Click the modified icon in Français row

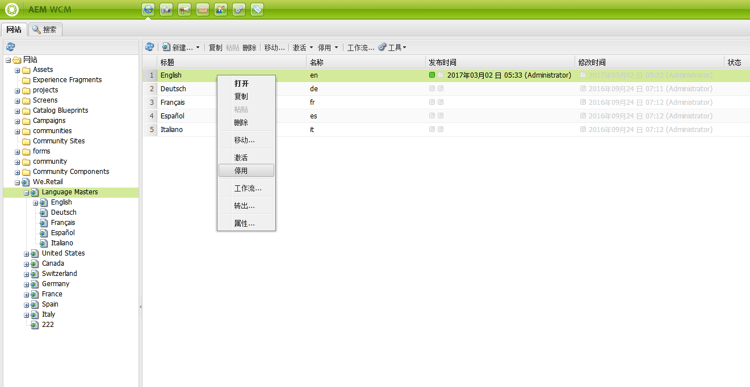click(x=583, y=102)
